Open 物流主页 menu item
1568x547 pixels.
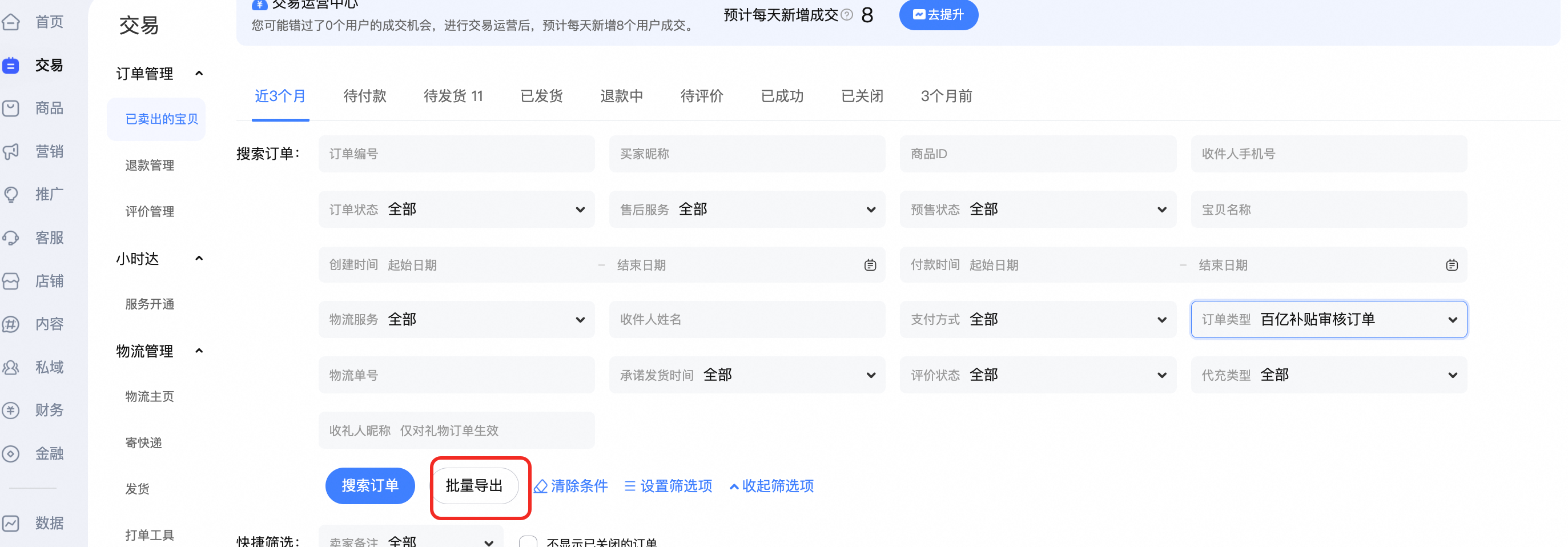(150, 397)
